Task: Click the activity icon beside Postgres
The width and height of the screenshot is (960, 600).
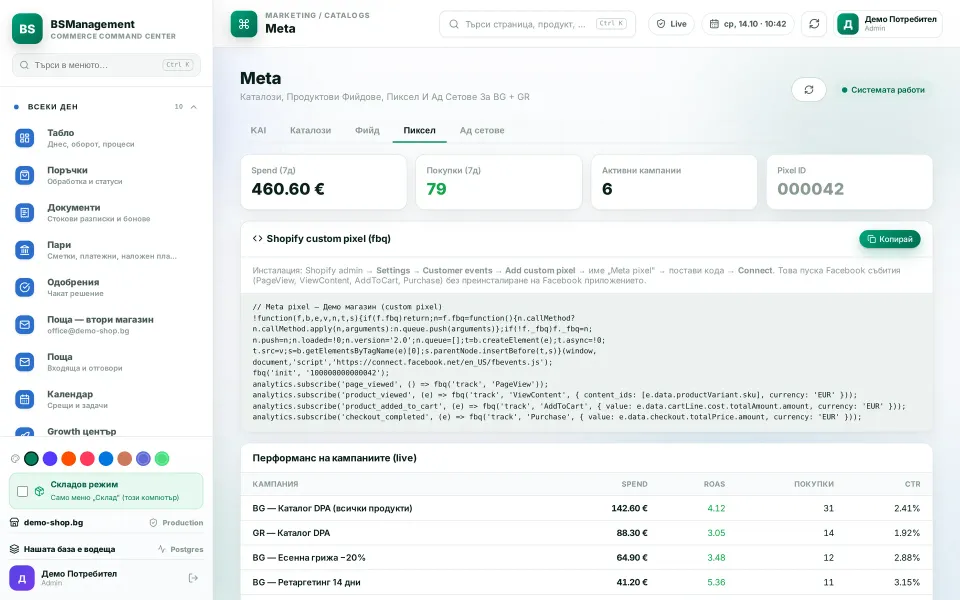Action: coord(162,549)
